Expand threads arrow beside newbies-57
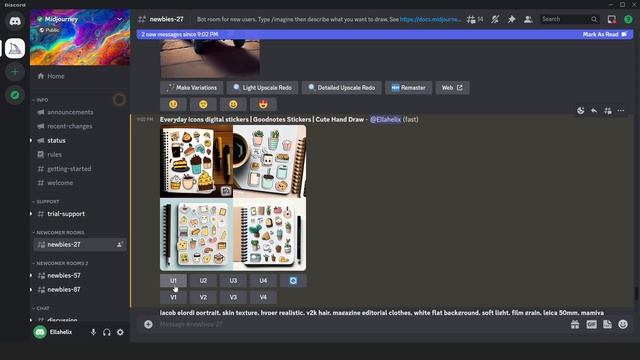The height and width of the screenshot is (360, 640). tap(31, 276)
